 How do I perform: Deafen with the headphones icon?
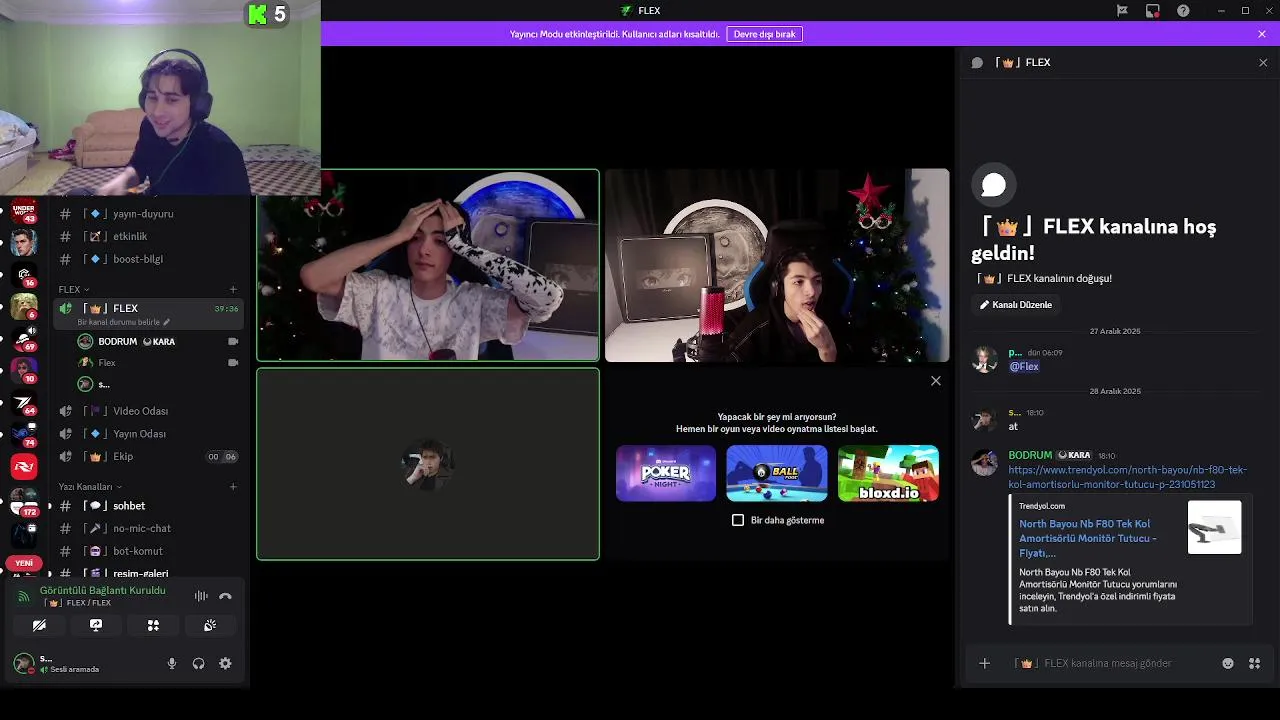198,663
